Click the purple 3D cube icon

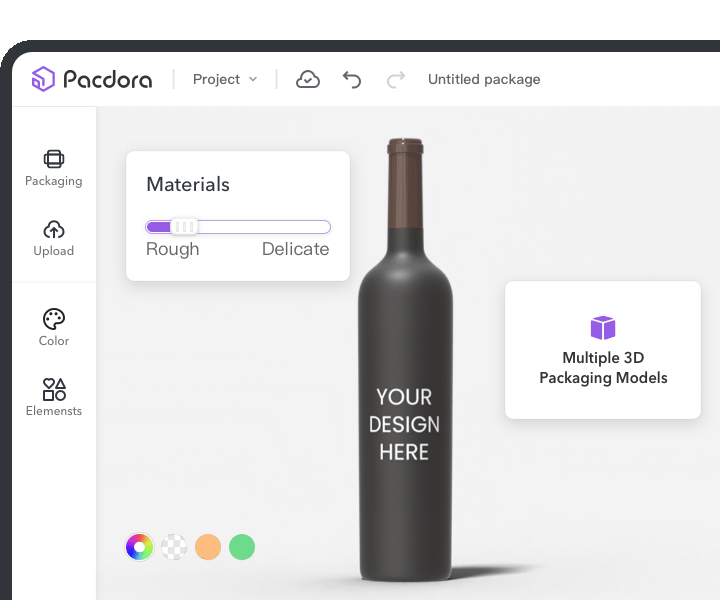pos(602,327)
